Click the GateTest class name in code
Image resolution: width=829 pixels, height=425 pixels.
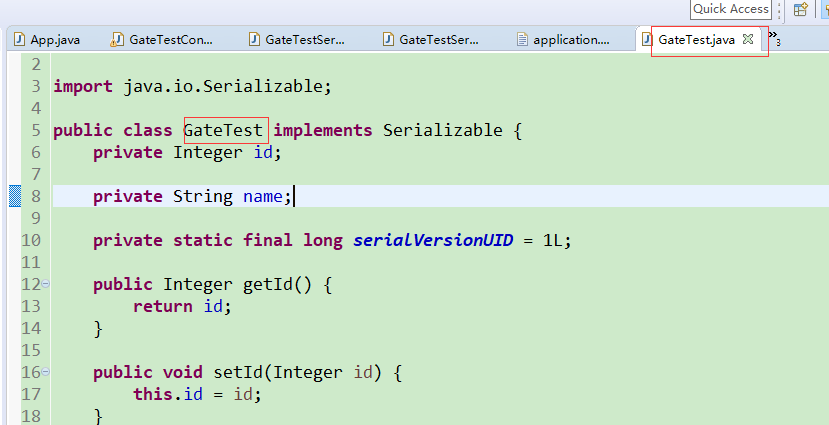[224, 130]
